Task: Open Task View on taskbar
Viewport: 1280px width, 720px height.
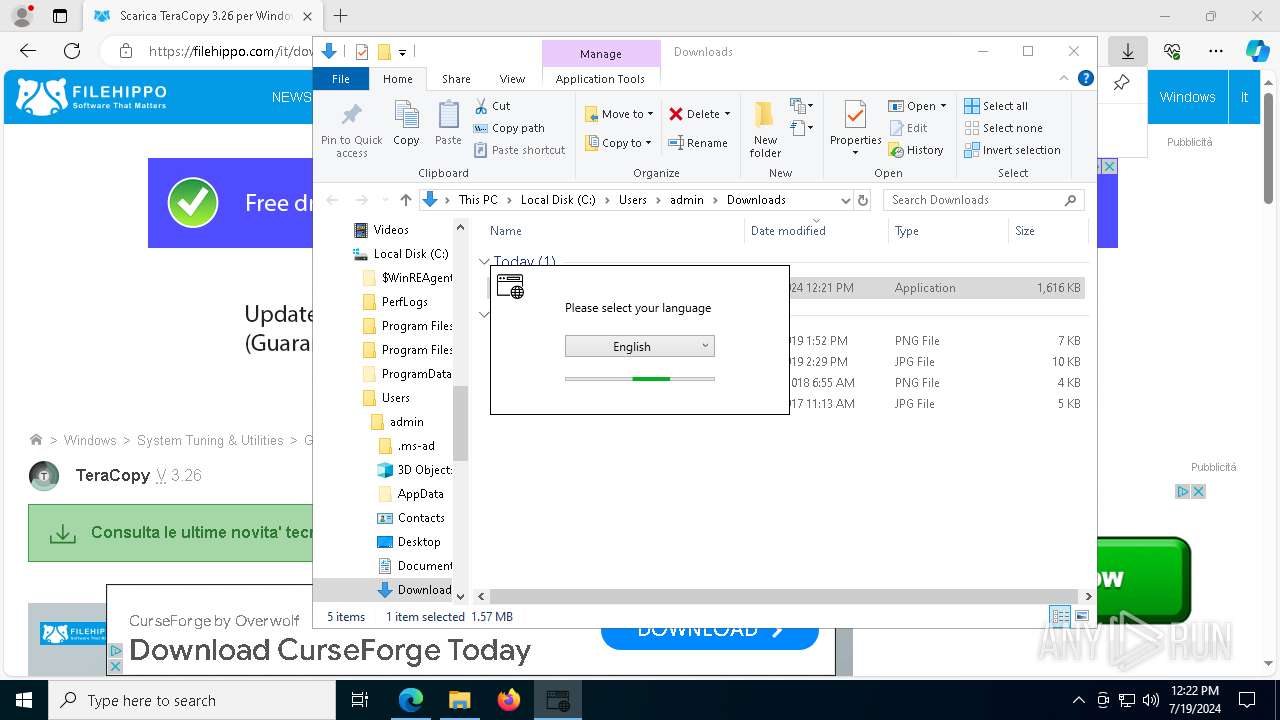Action: coord(360,700)
